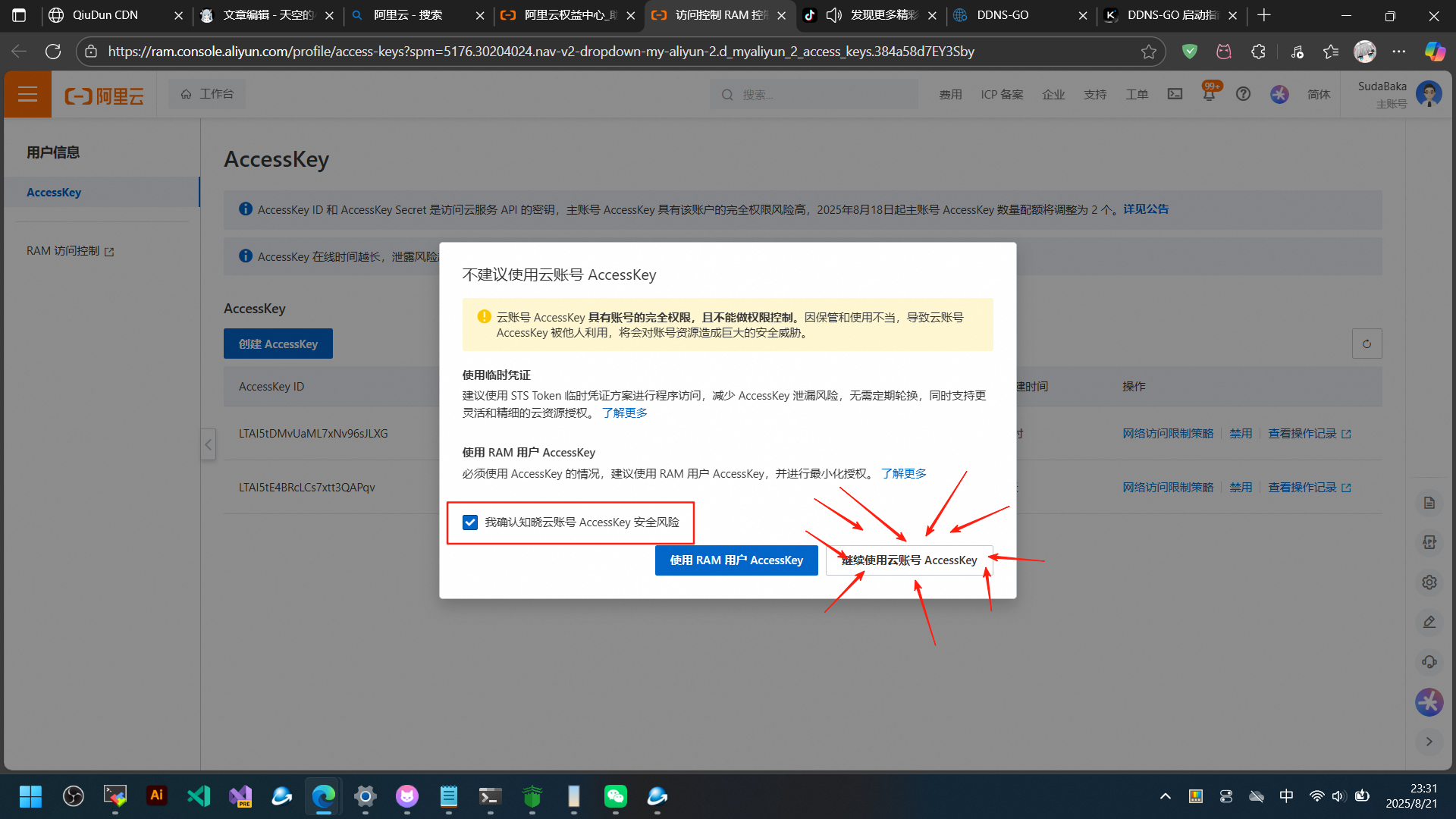Open Cloud Shell terminal icon in header
1456x819 pixels.
[x=1175, y=94]
